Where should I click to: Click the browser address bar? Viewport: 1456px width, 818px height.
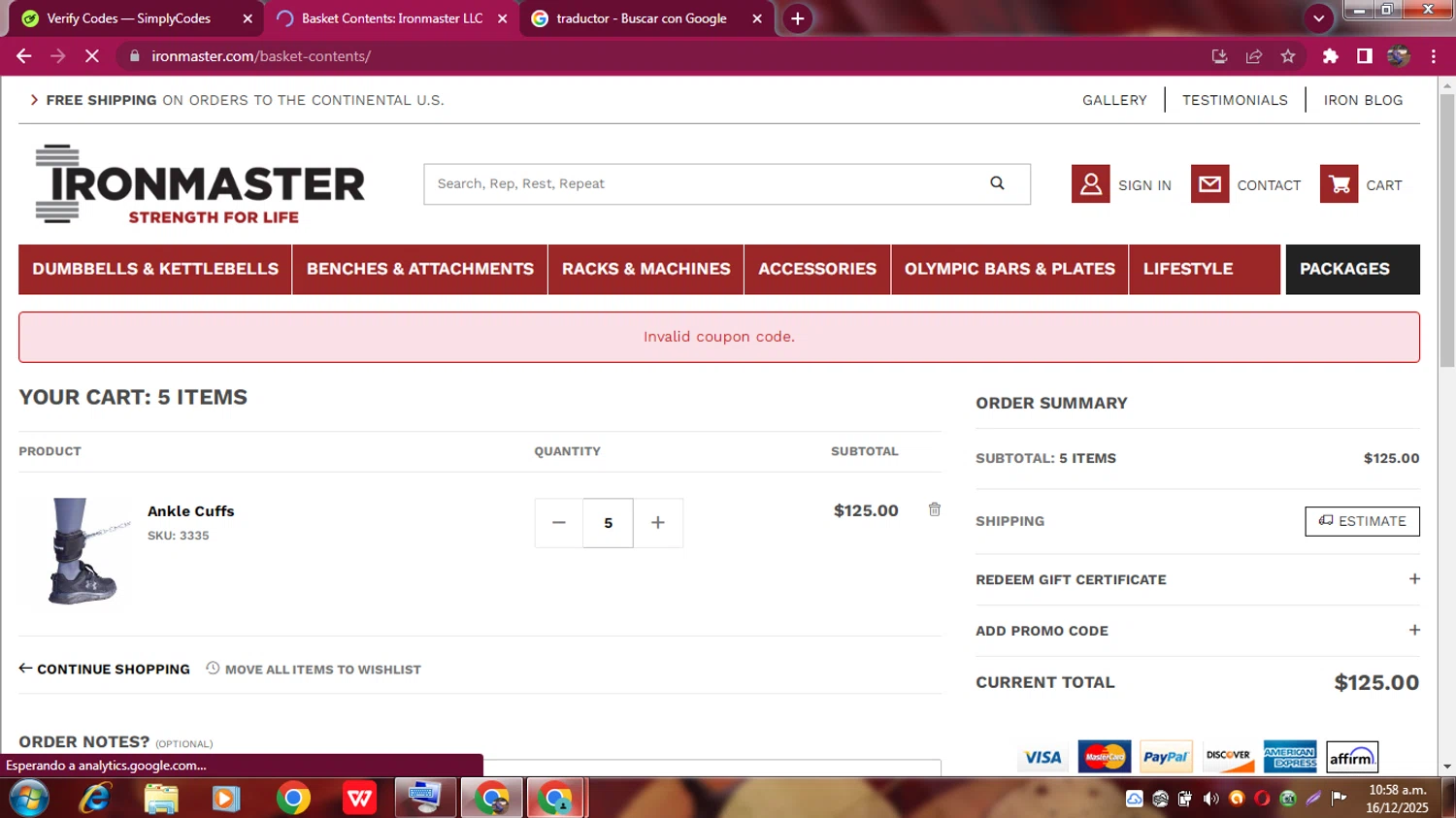[x=670, y=56]
